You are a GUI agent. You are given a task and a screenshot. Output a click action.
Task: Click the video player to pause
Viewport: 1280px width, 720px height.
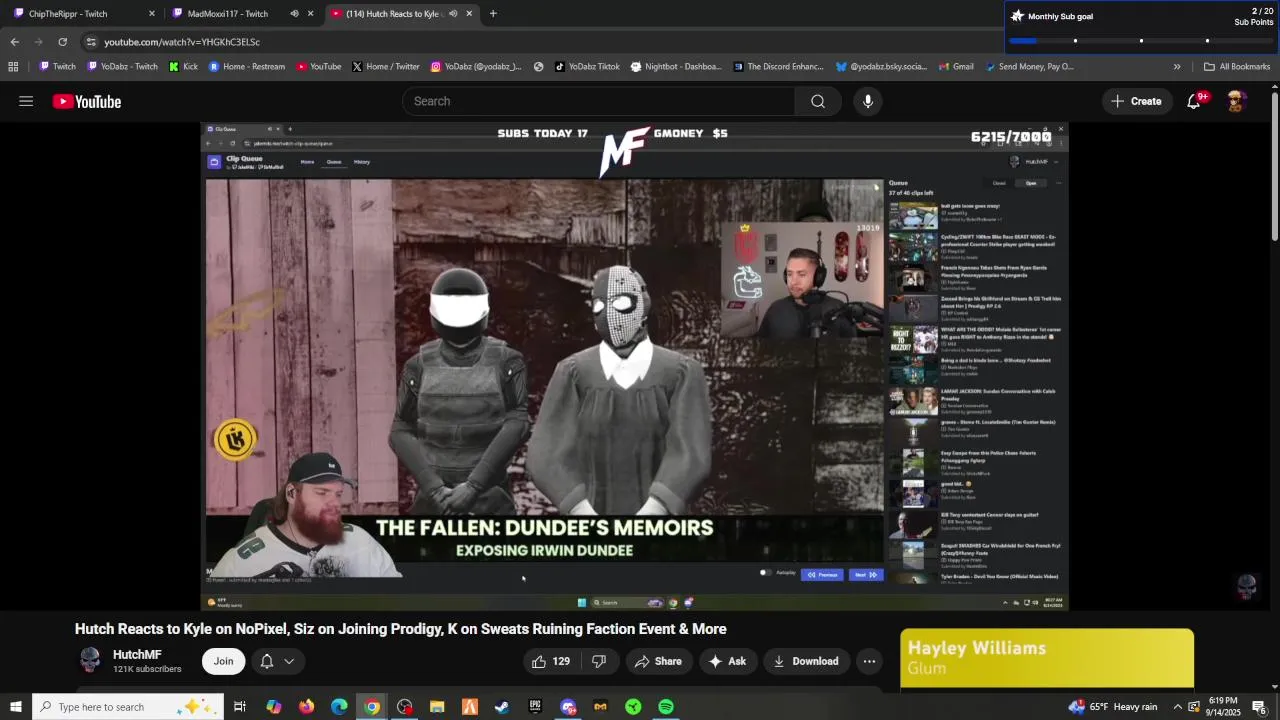(634, 366)
